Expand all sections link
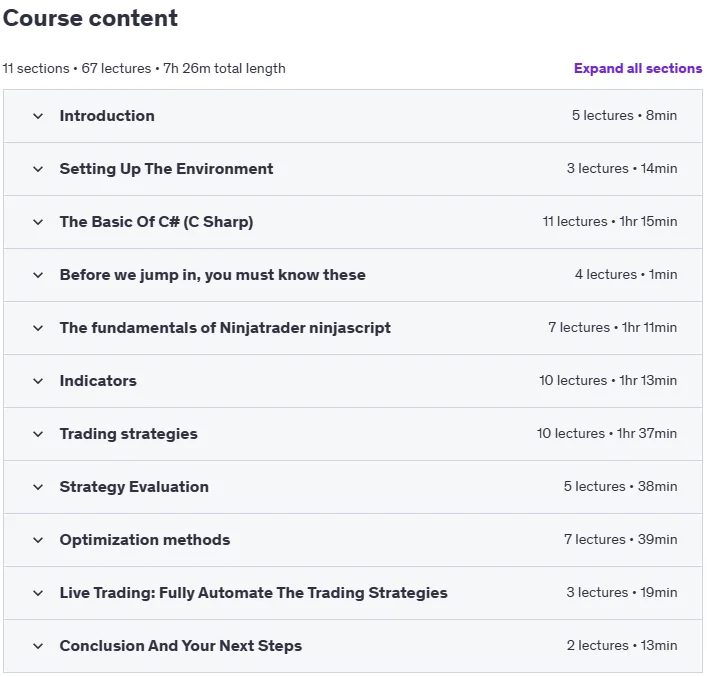 638,68
